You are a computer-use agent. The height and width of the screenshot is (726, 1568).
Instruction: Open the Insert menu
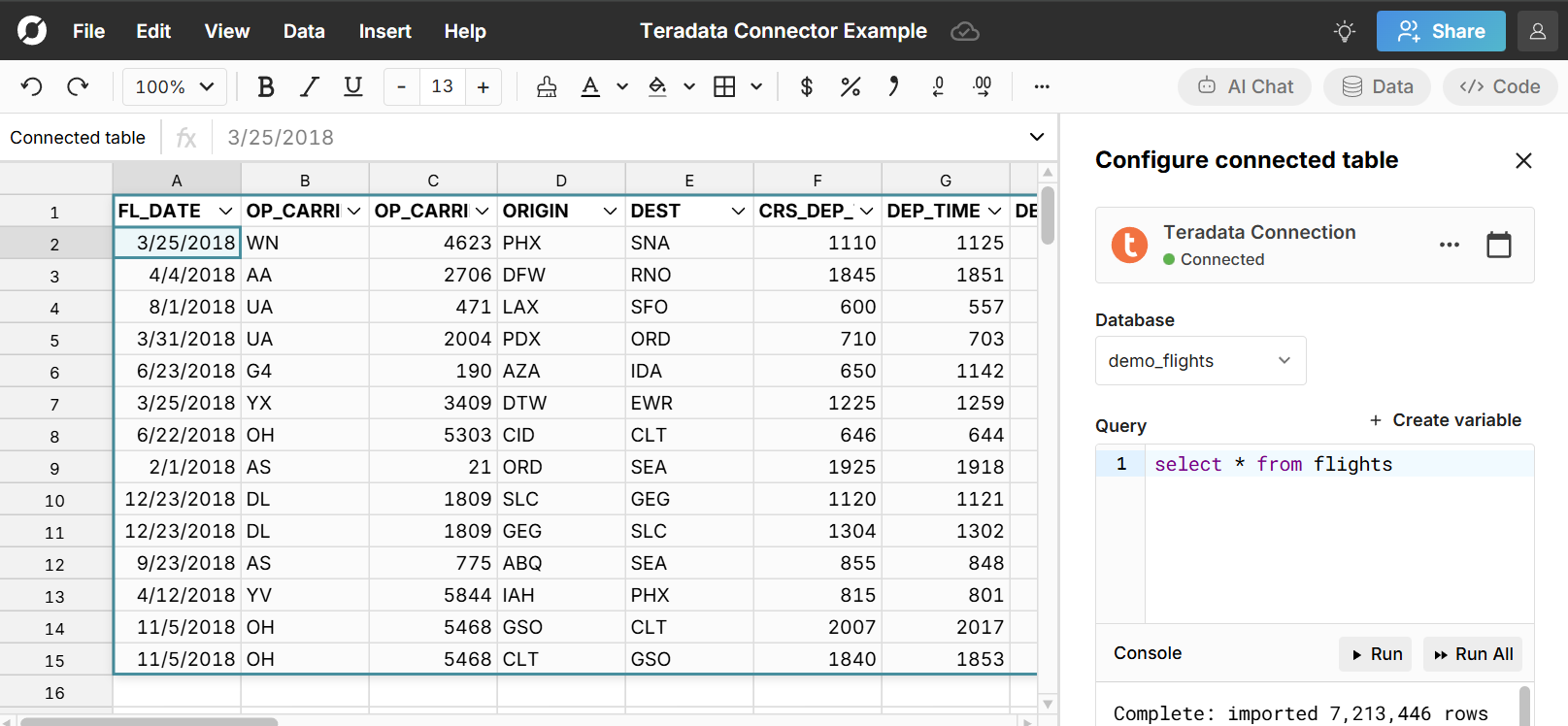385,31
